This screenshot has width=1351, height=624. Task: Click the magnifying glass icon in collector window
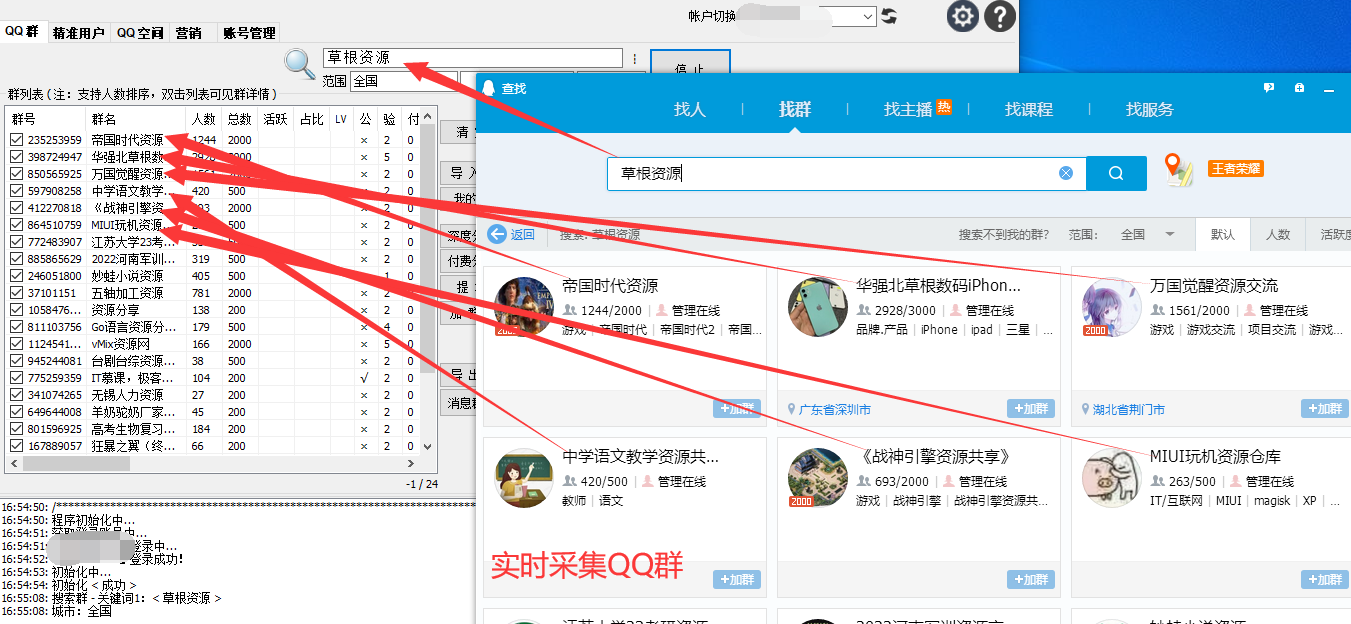300,63
